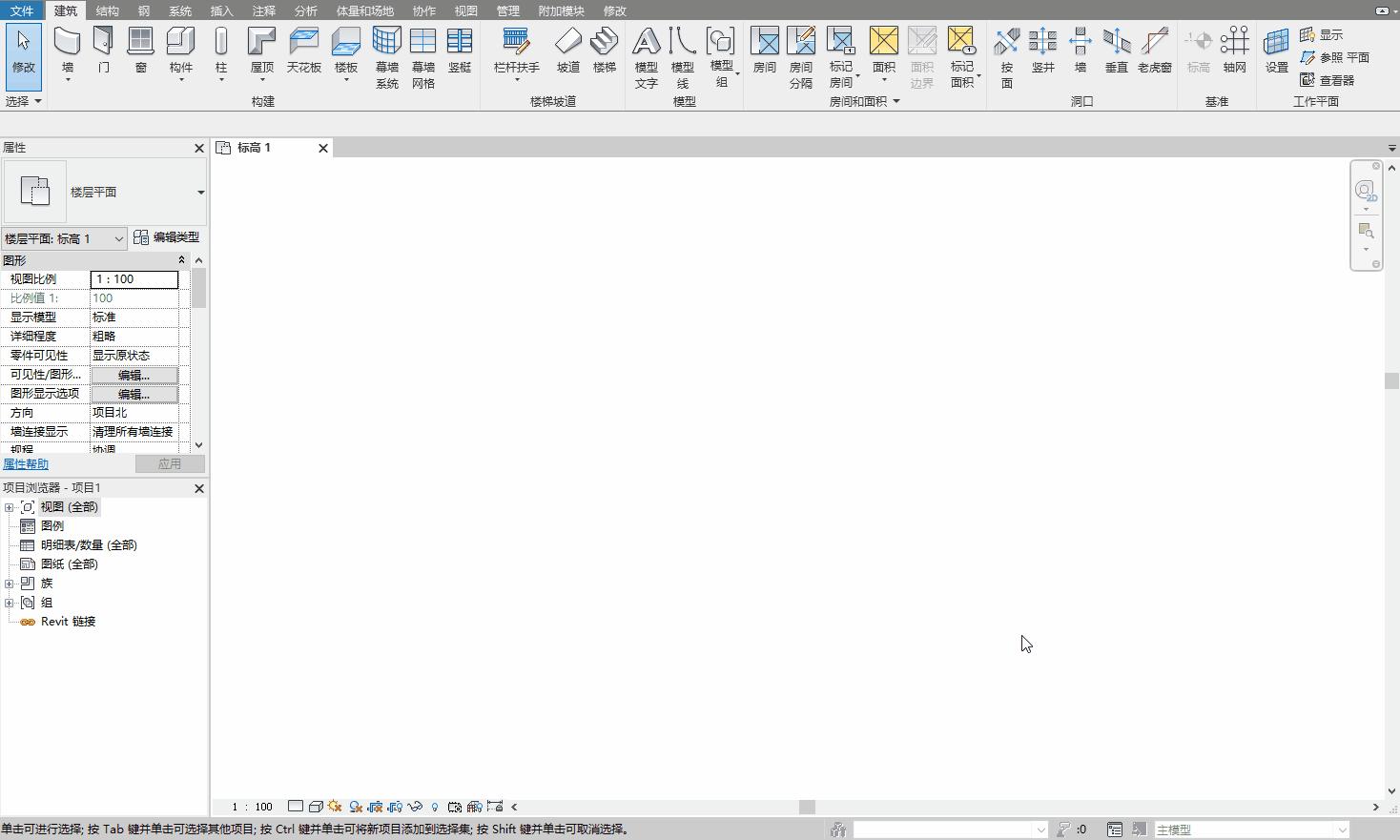This screenshot has height=840, width=1400.
Task: Choose the 房间分隔 room separator tool
Action: coord(801,58)
